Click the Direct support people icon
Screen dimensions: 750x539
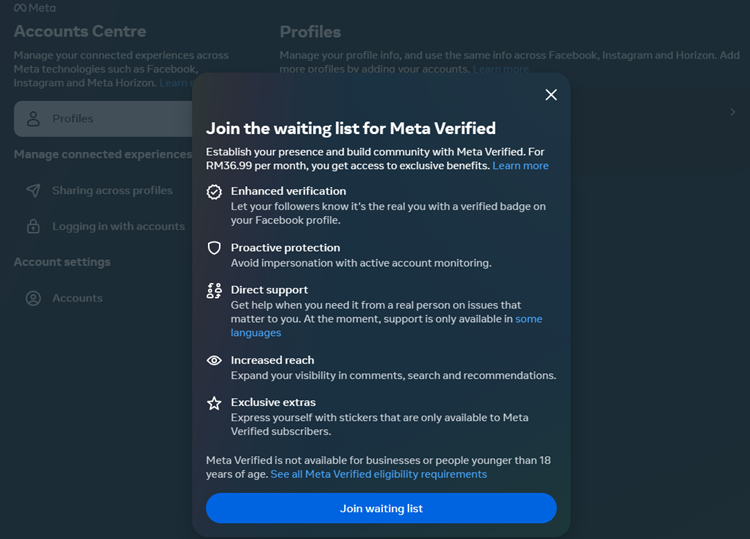point(214,290)
